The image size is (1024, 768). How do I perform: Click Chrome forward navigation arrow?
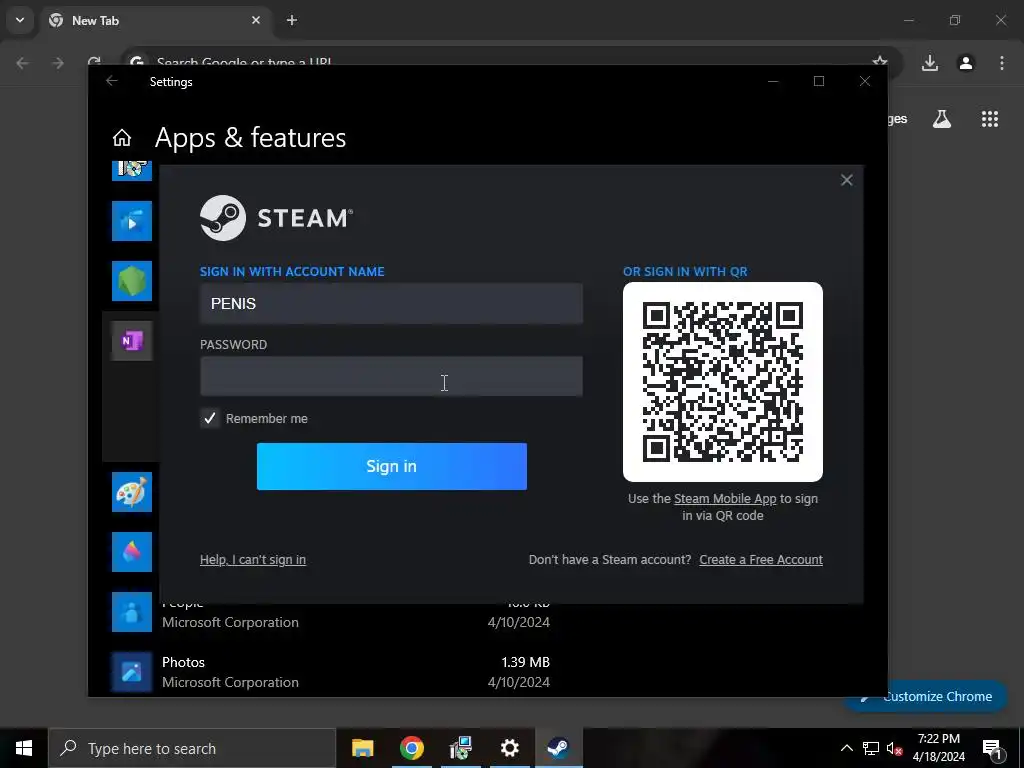click(x=58, y=63)
